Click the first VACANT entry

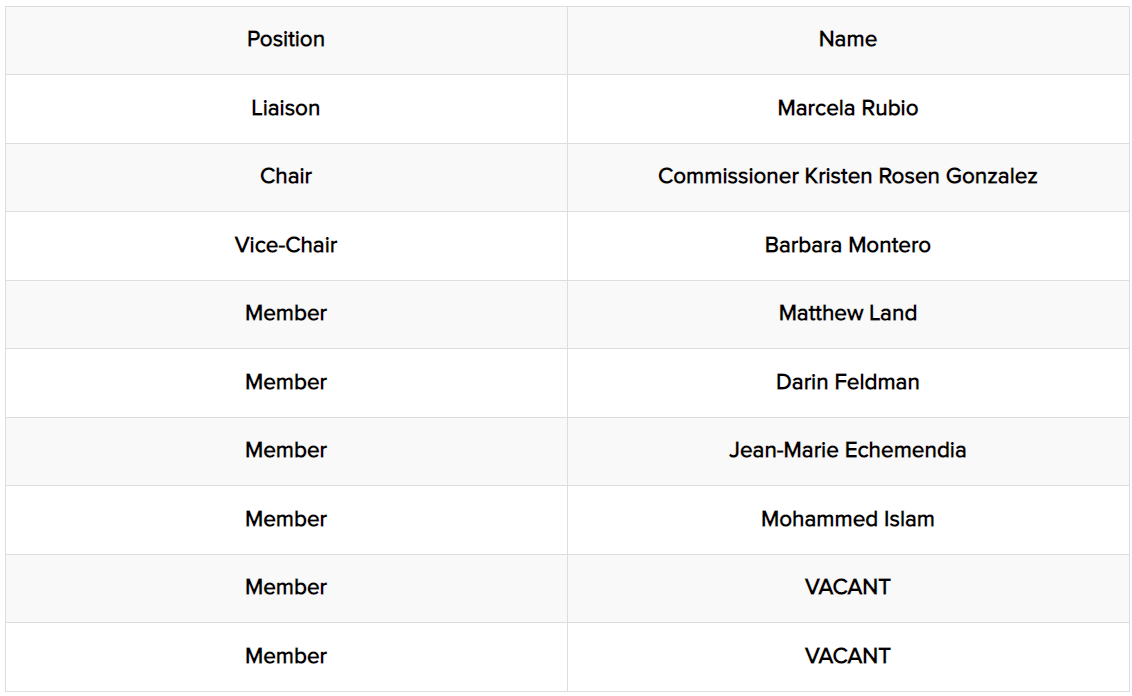pyautogui.click(x=847, y=587)
